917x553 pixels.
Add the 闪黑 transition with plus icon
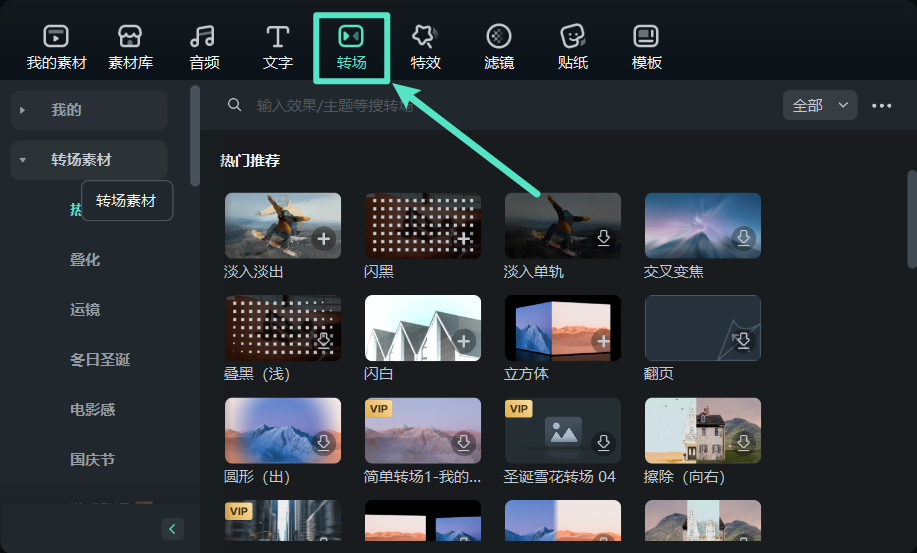click(464, 239)
